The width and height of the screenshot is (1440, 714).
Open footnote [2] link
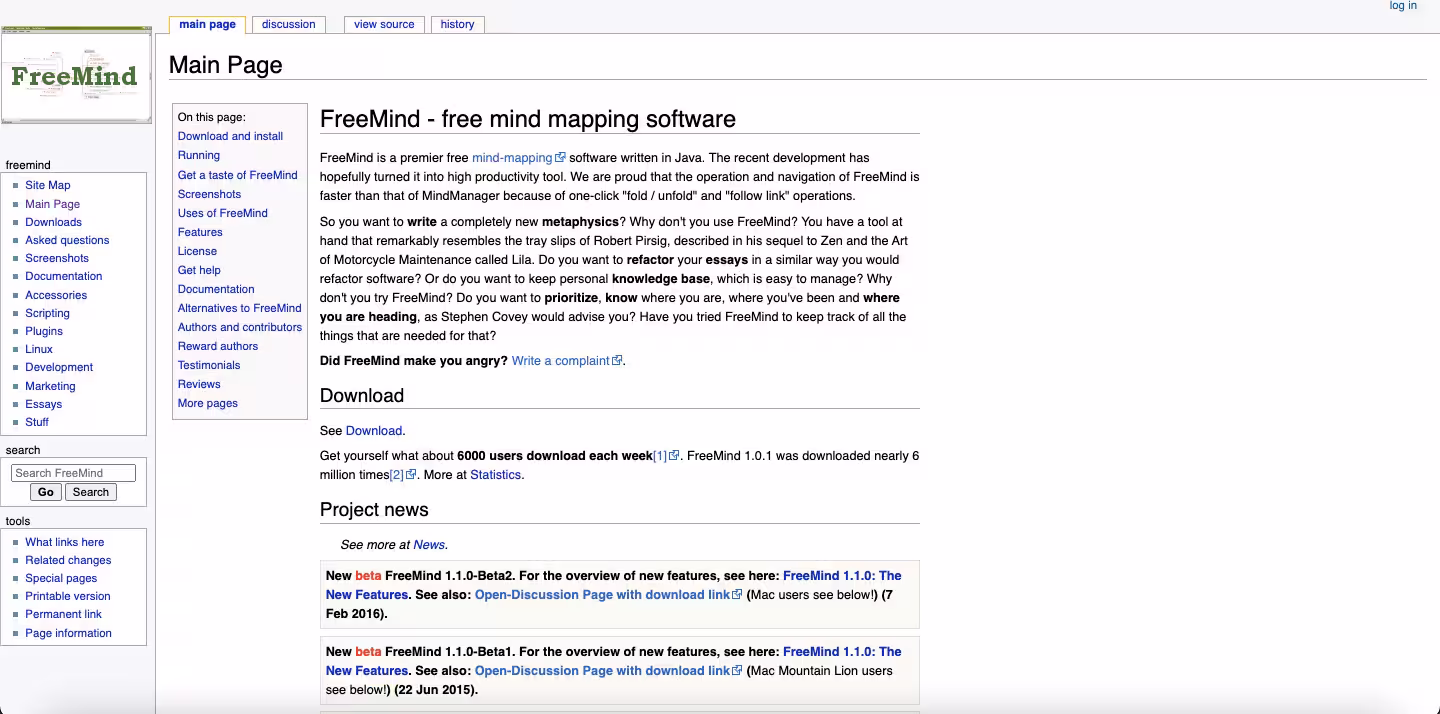(x=402, y=475)
